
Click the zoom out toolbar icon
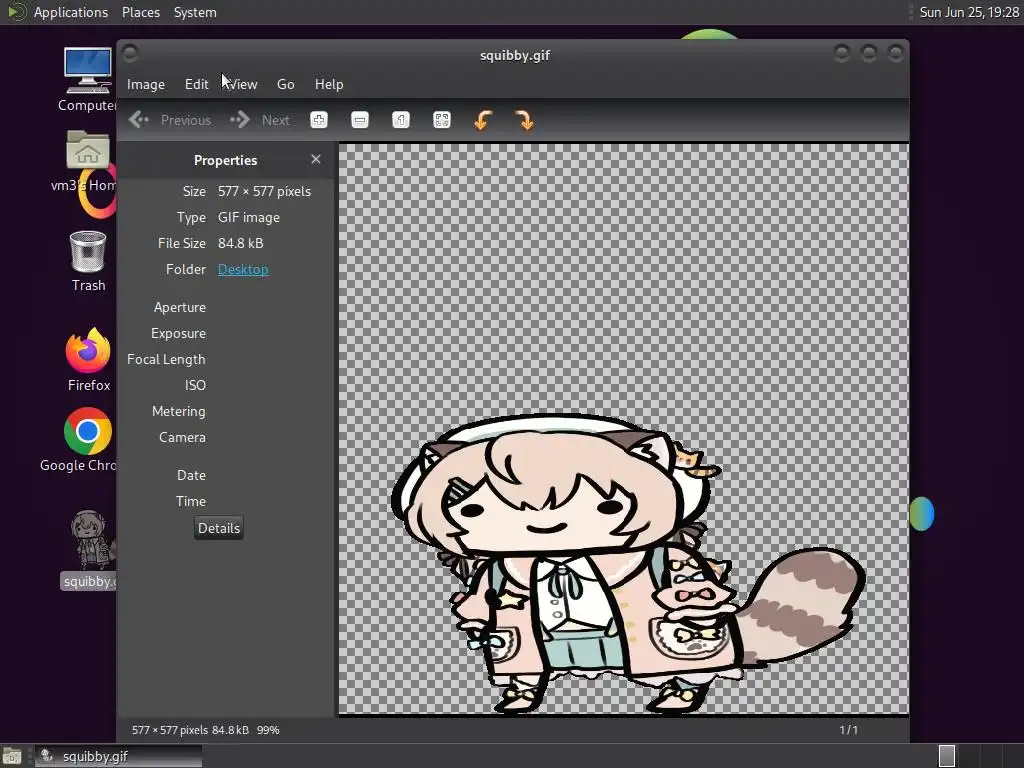tap(360, 120)
